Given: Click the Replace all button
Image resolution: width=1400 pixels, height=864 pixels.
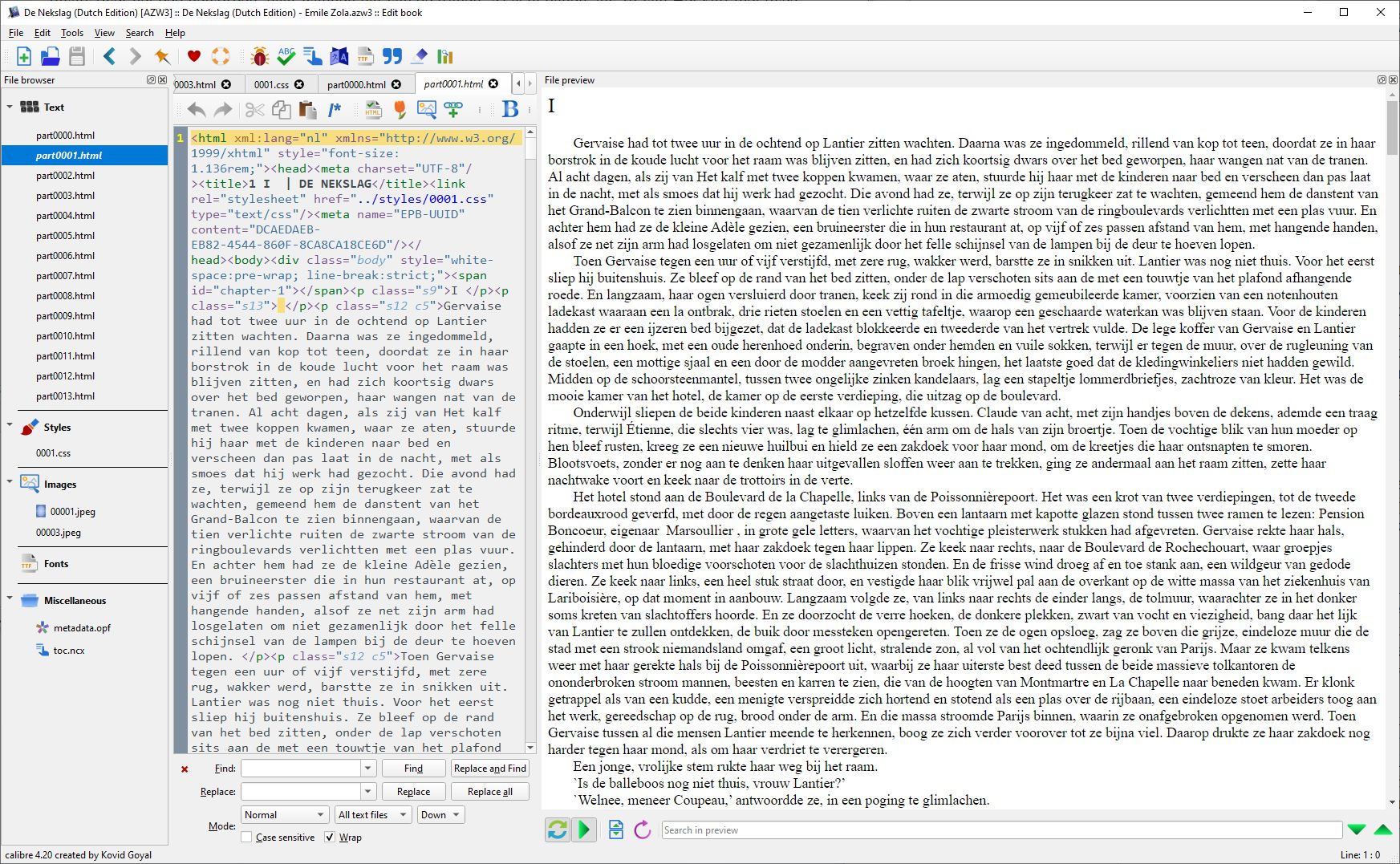Looking at the screenshot, I should pyautogui.click(x=490, y=792).
